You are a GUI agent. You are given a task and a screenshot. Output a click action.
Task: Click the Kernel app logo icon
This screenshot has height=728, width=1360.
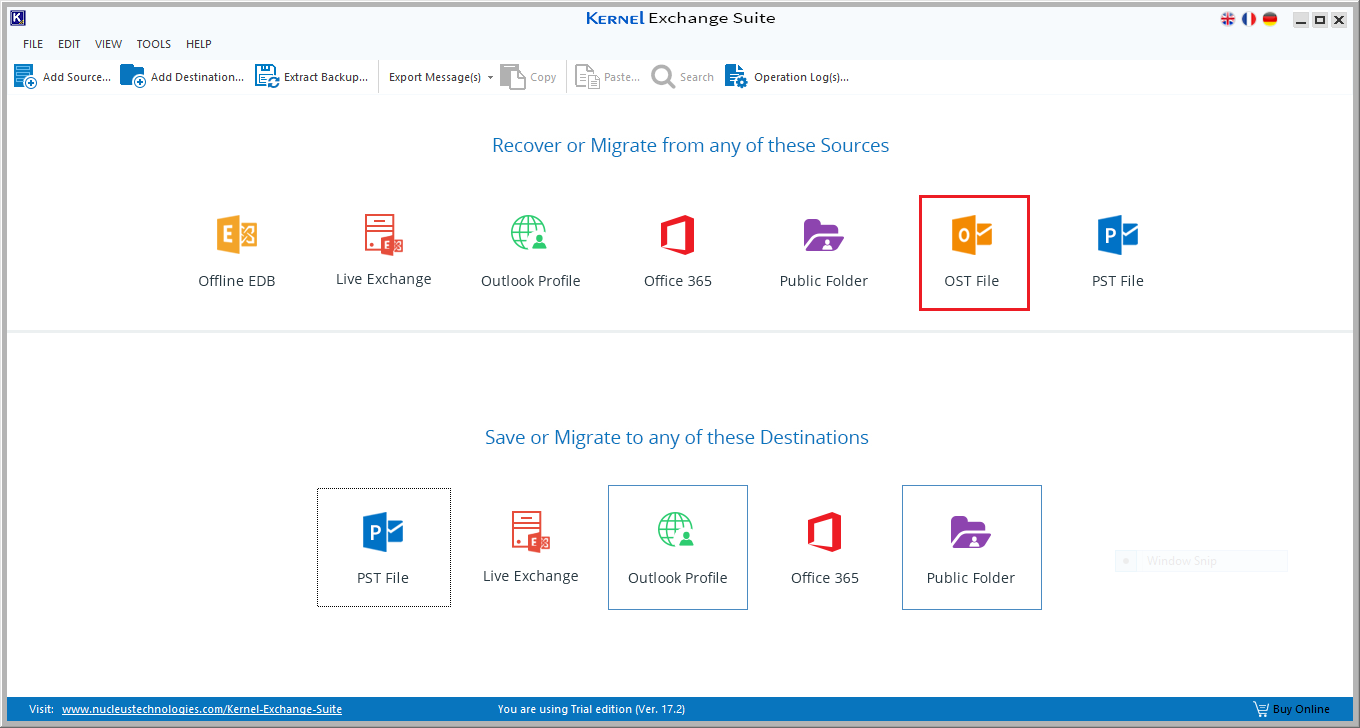point(17,18)
